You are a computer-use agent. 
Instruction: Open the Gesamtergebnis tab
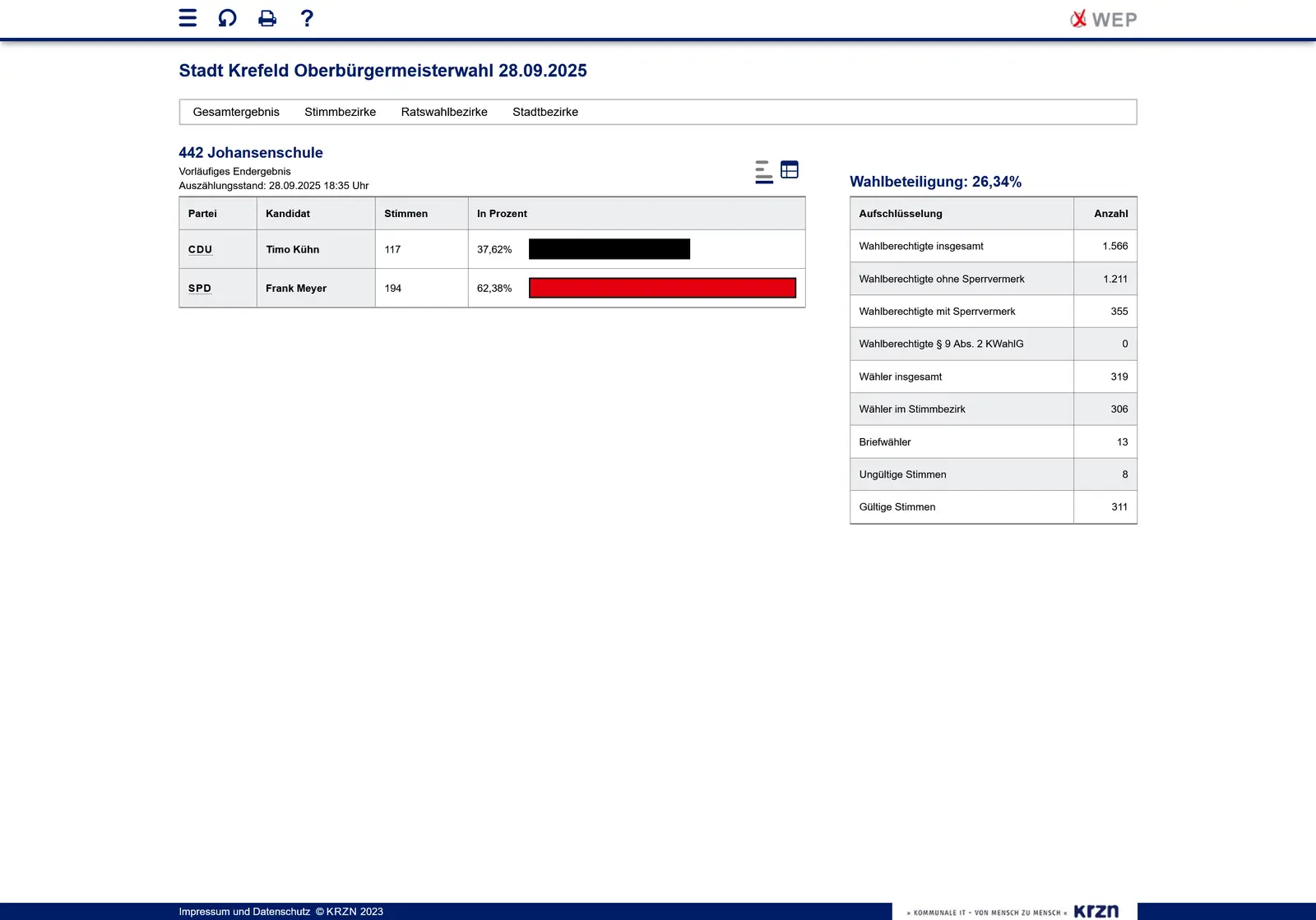click(x=236, y=112)
